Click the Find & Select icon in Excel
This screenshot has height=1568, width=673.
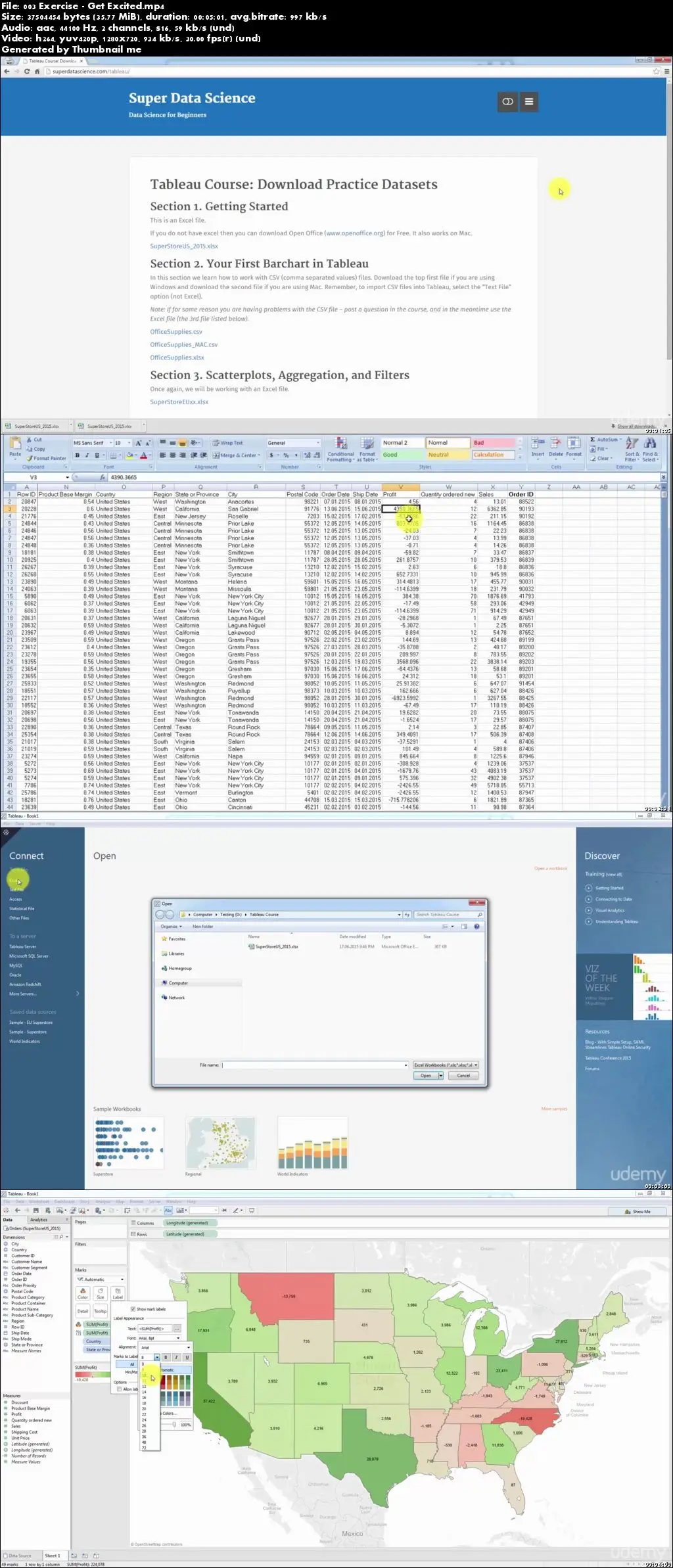(x=649, y=450)
